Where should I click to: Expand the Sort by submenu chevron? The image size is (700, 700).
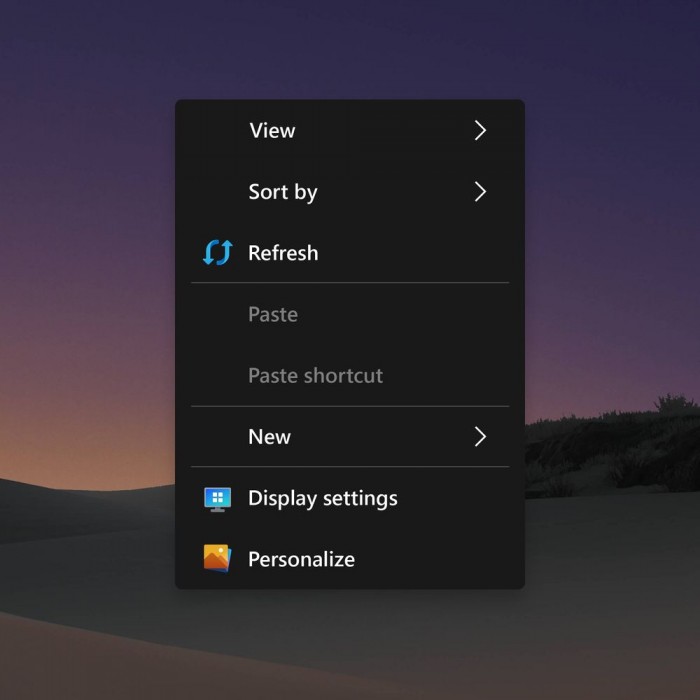coord(480,192)
